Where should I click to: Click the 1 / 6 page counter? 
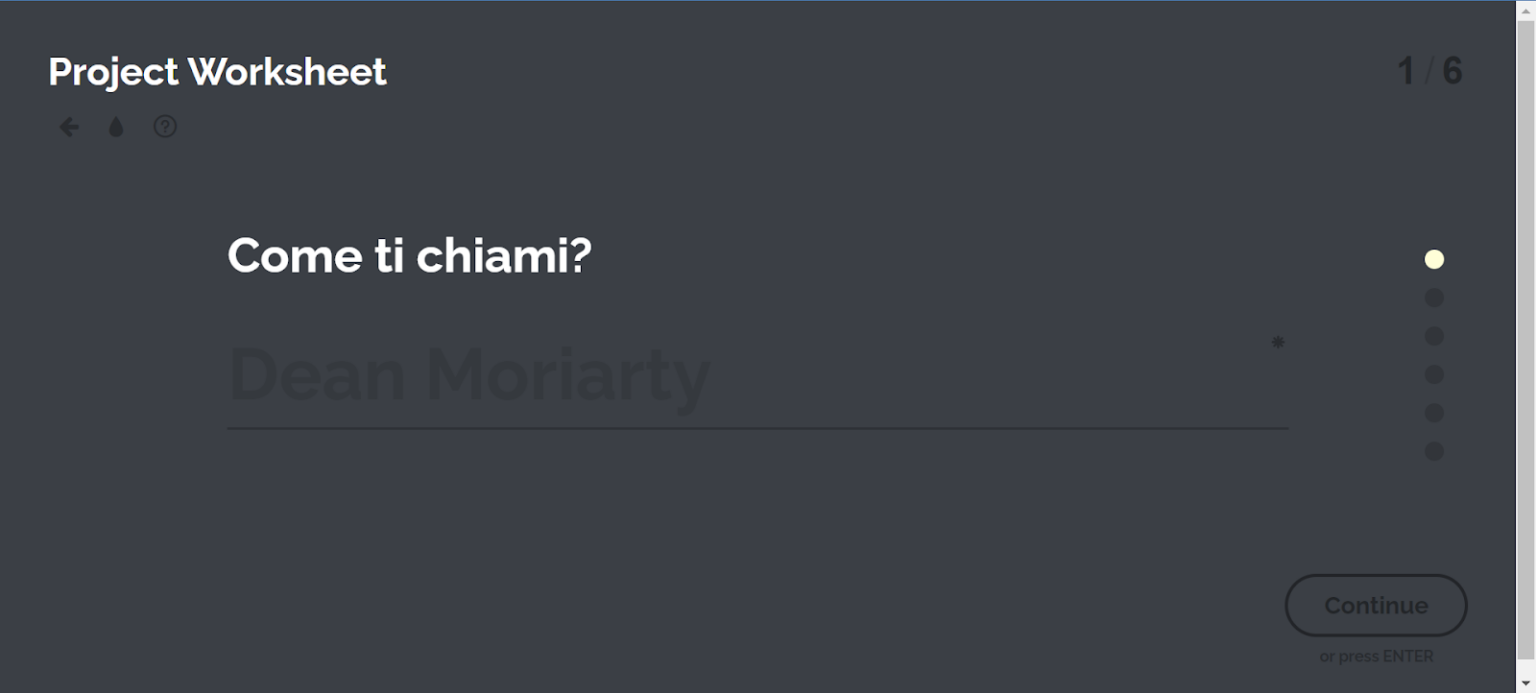(1429, 72)
